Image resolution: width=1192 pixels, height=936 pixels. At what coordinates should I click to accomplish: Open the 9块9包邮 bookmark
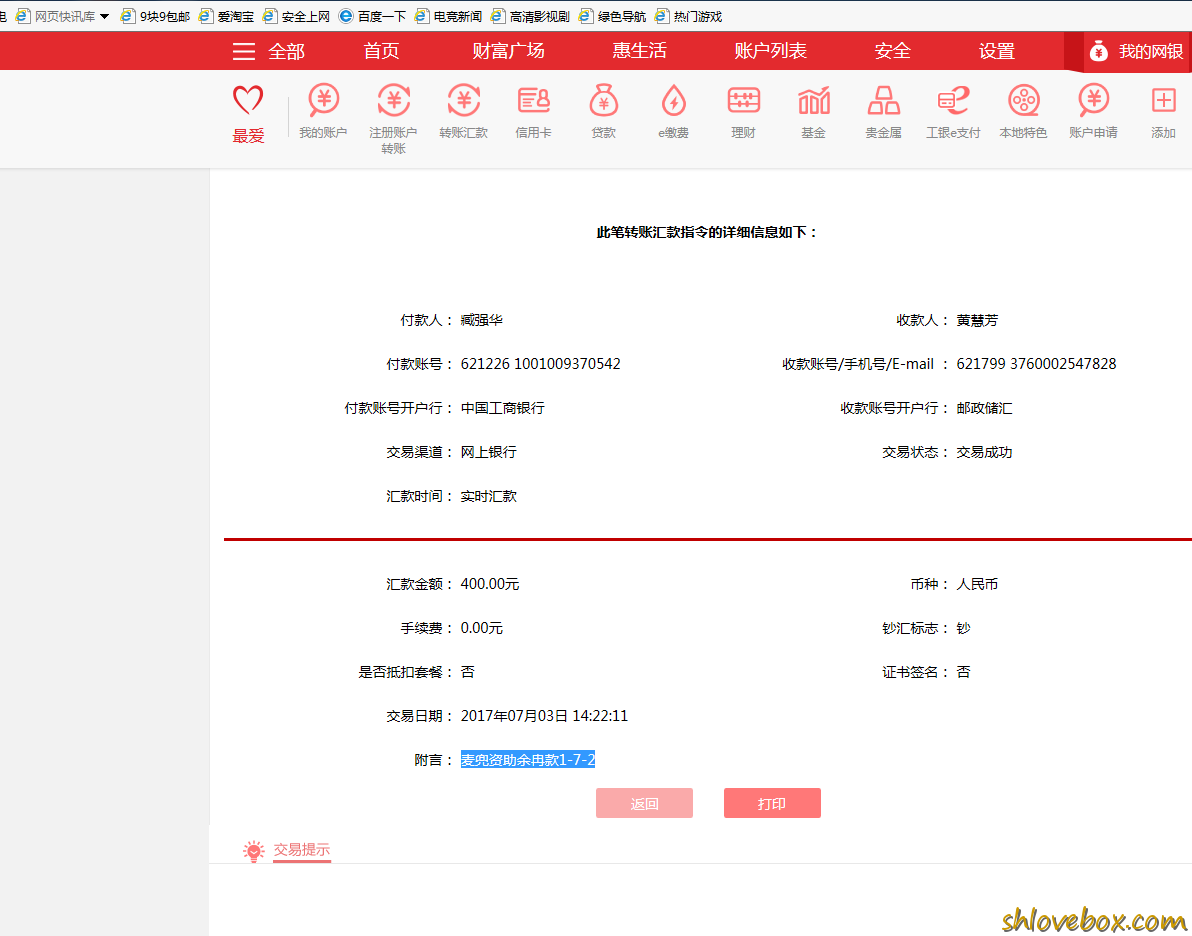pos(156,16)
